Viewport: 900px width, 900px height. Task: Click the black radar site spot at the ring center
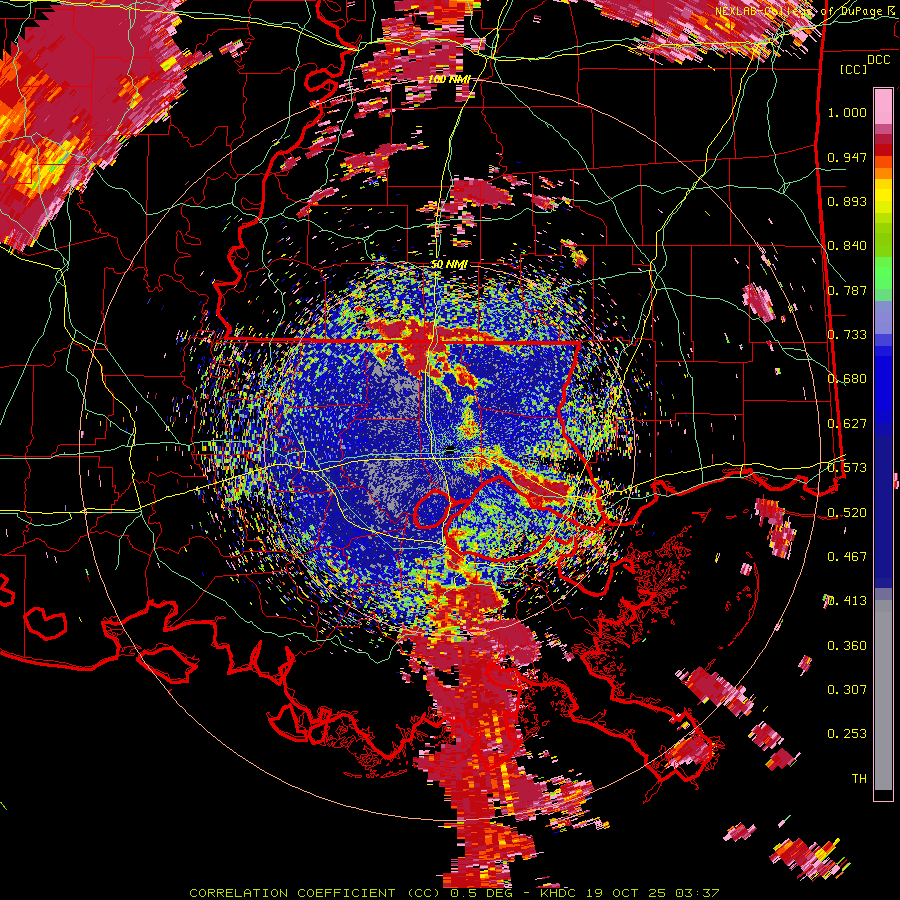449,451
